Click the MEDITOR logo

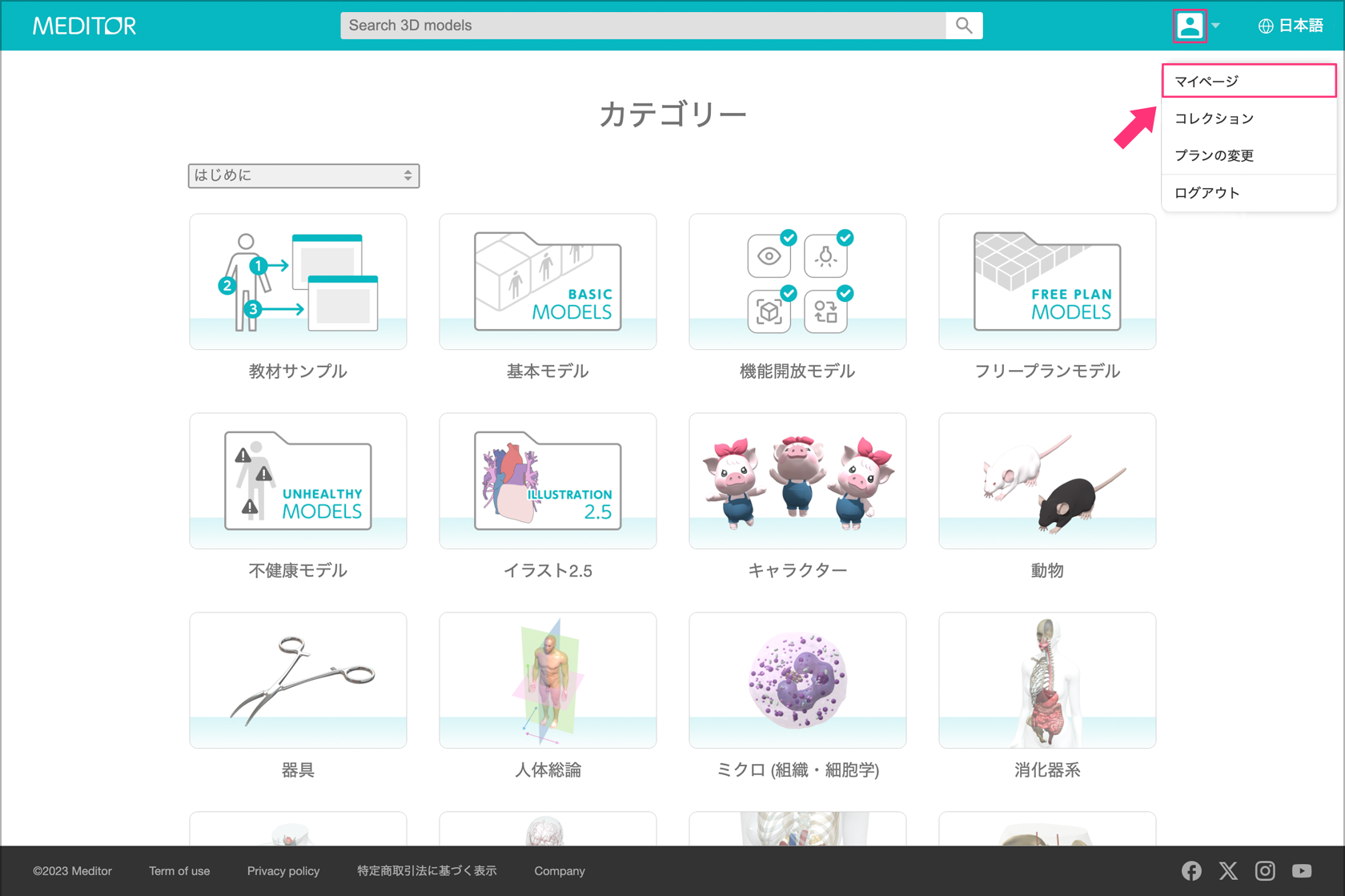84,26
